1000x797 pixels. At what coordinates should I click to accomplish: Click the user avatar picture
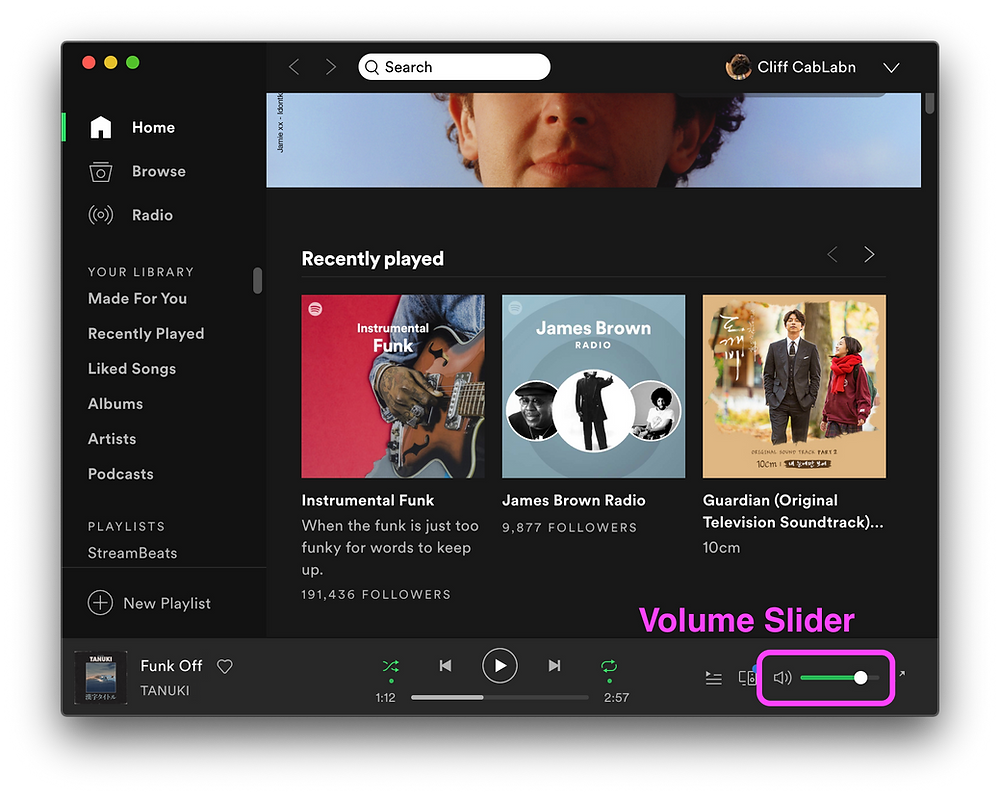pos(739,67)
